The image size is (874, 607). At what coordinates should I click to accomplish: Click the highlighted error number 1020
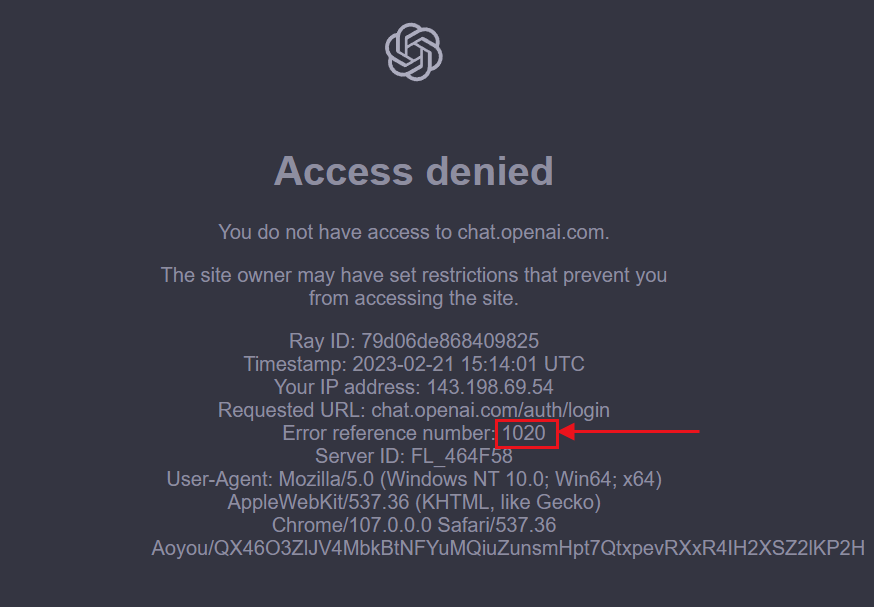coord(524,433)
